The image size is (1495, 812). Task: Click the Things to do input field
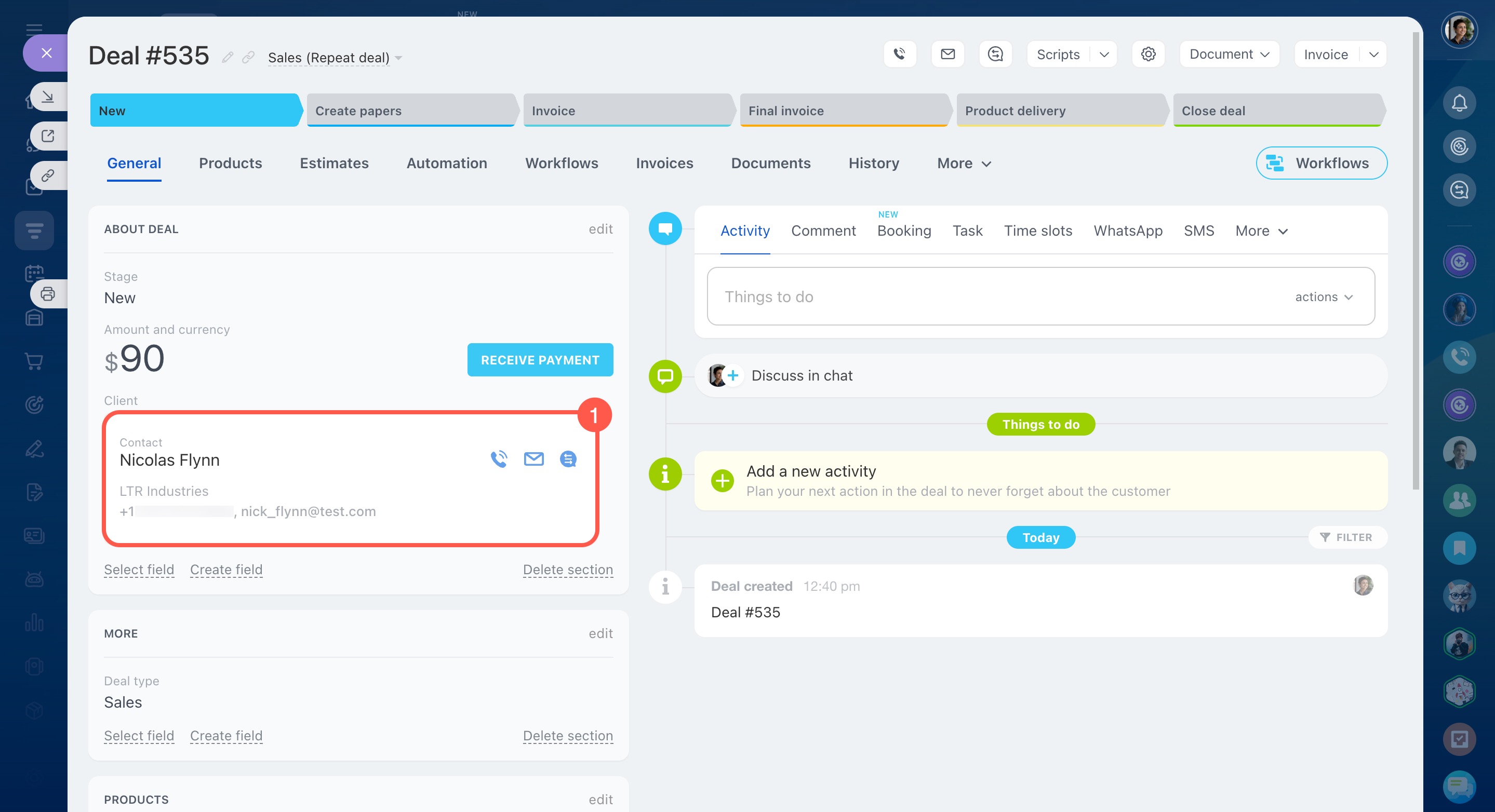[986, 297]
